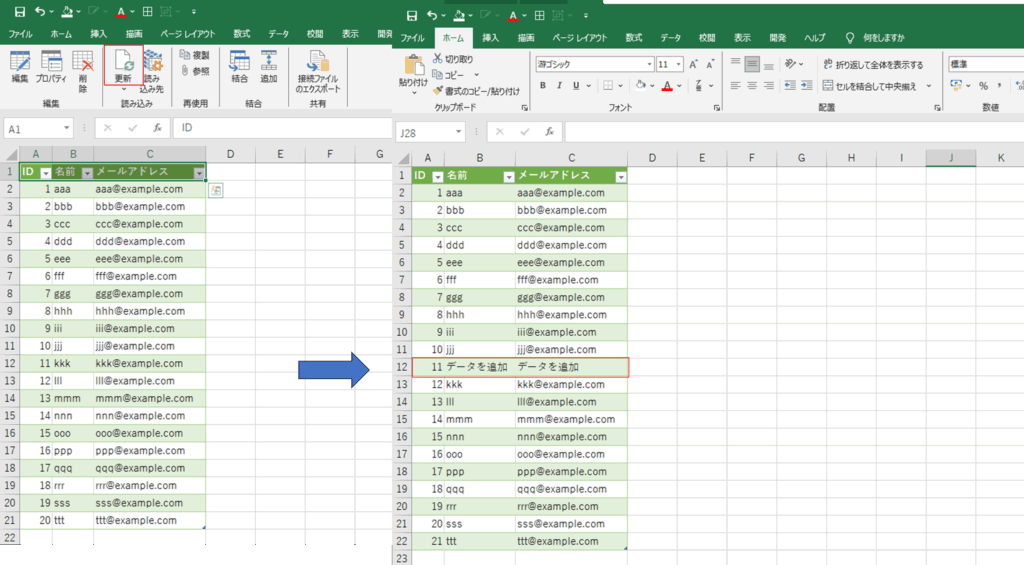1024x565 pixels.
Task: Increase font size in right window ribbon
Action: point(694,64)
